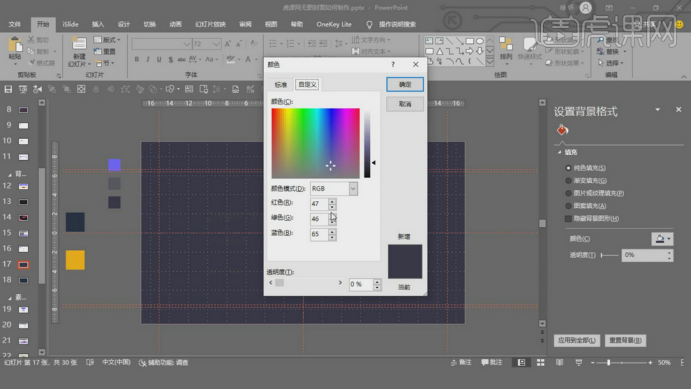The height and width of the screenshot is (389, 692).
Task: Open the Select dropdown in editing group
Action: pyautogui.click(x=610, y=63)
